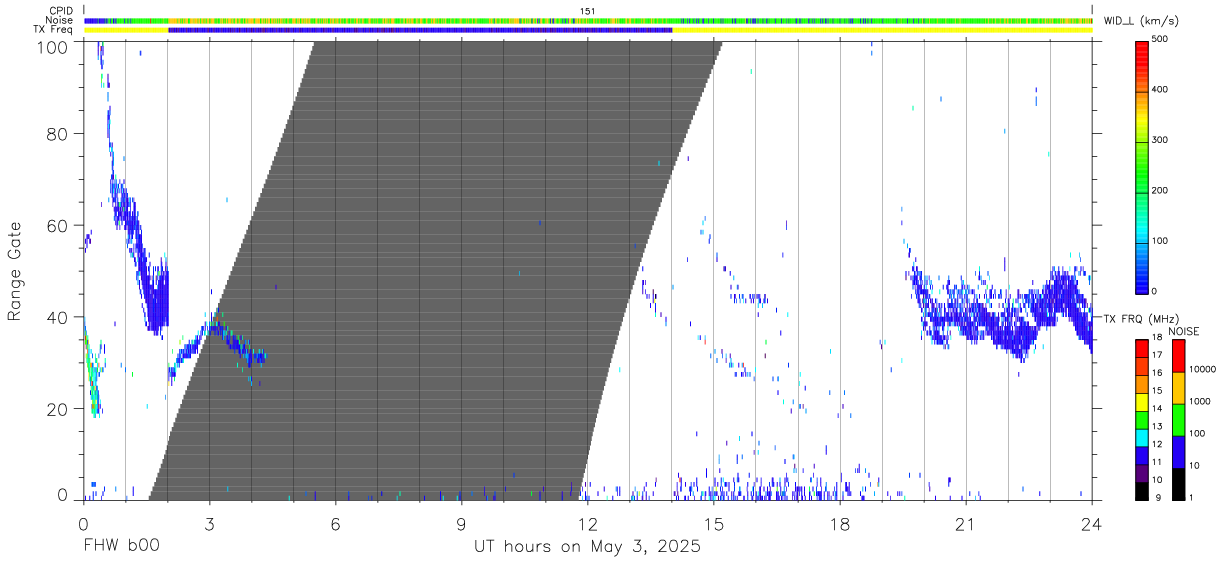Click the Noise strip above the plot
The image size is (1228, 567).
[x=588, y=20]
